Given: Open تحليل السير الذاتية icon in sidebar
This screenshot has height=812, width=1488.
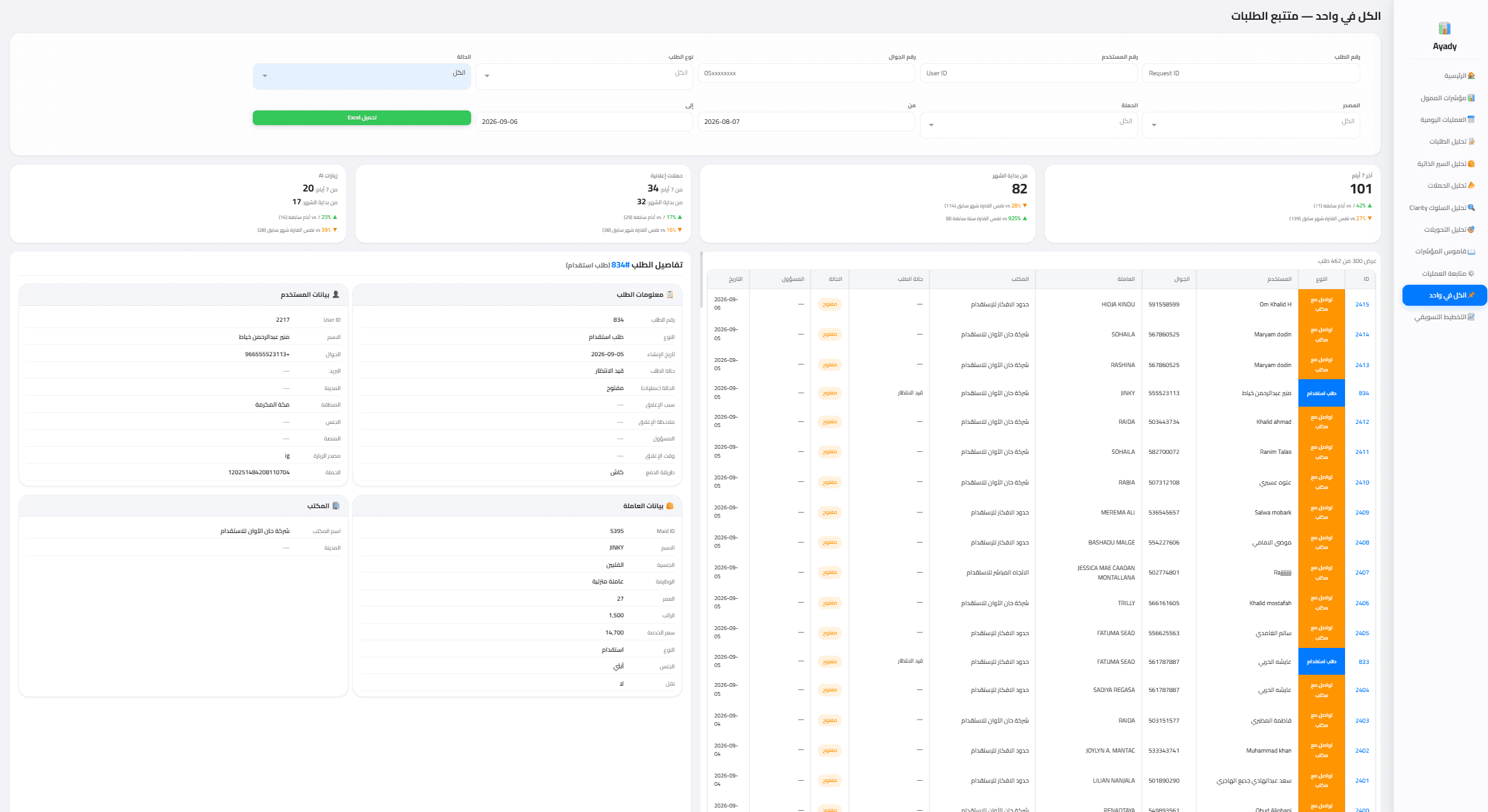Looking at the screenshot, I should [x=1471, y=164].
